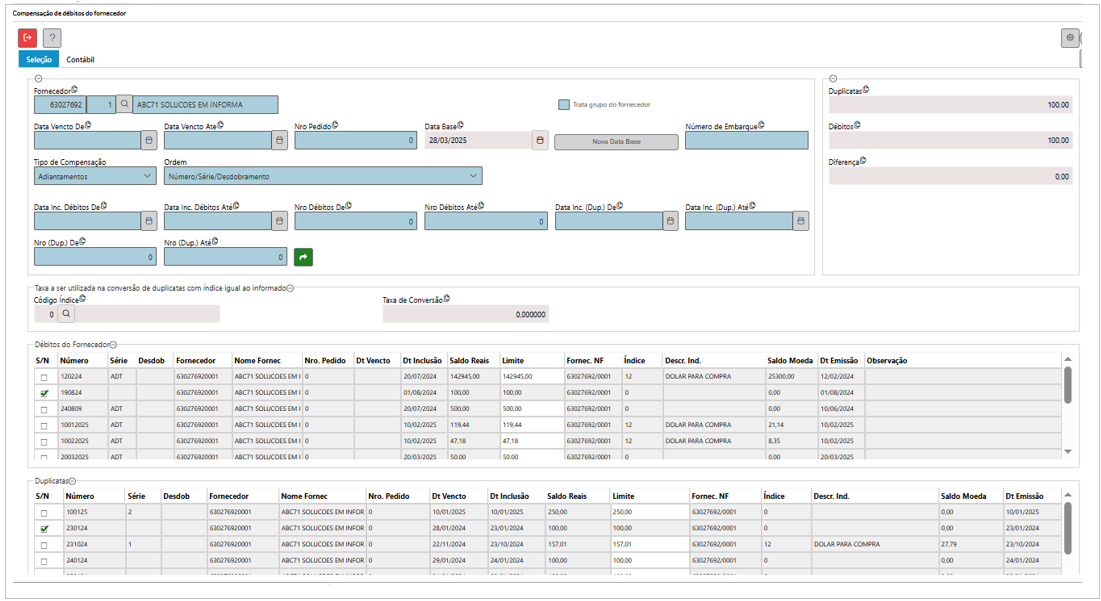Open settings gear icon at top right
The width and height of the screenshot is (1101, 601).
coord(1070,38)
